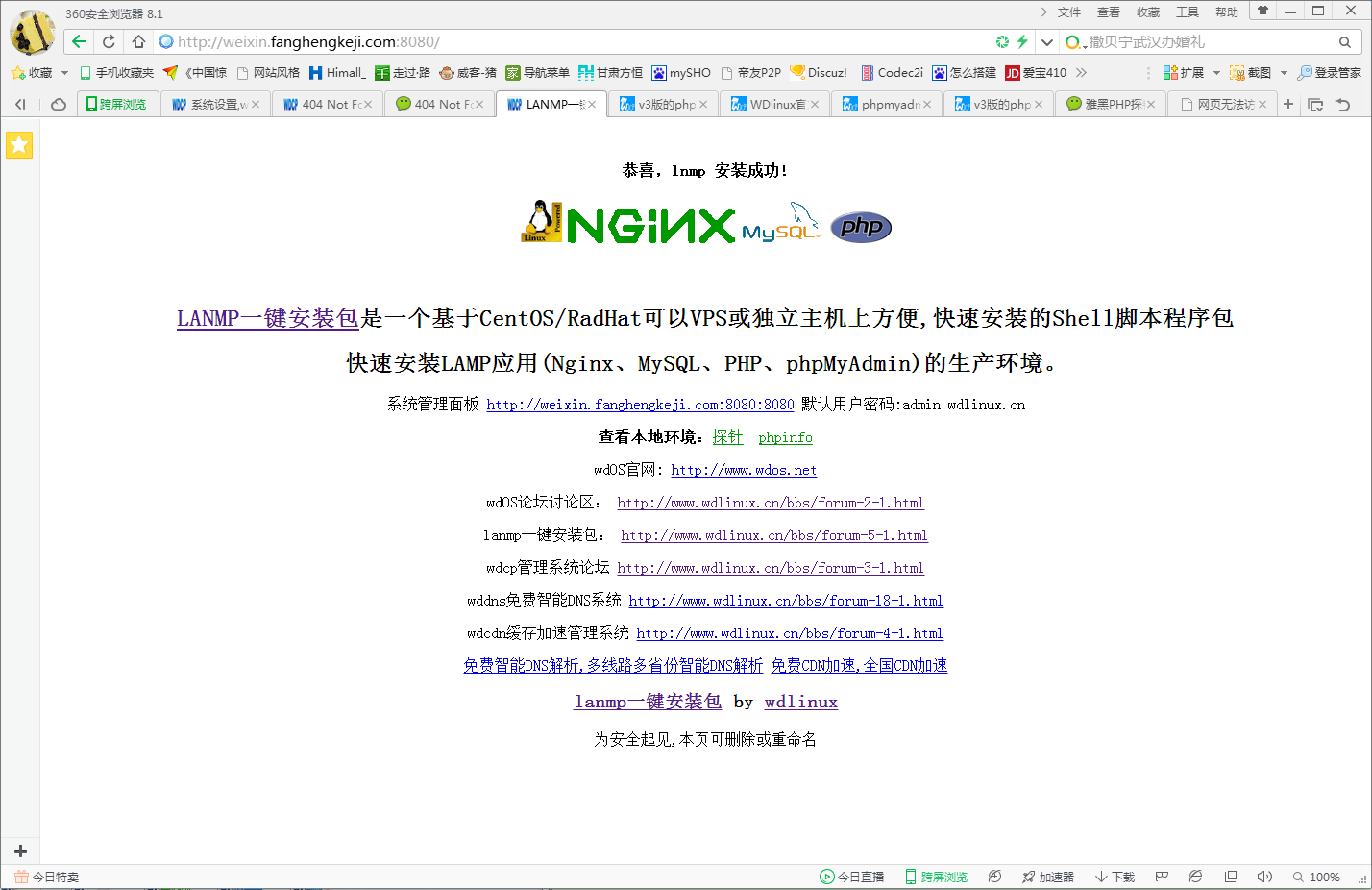Click the 截图 screenshot tool
The image size is (1372, 890).
[x=1250, y=72]
